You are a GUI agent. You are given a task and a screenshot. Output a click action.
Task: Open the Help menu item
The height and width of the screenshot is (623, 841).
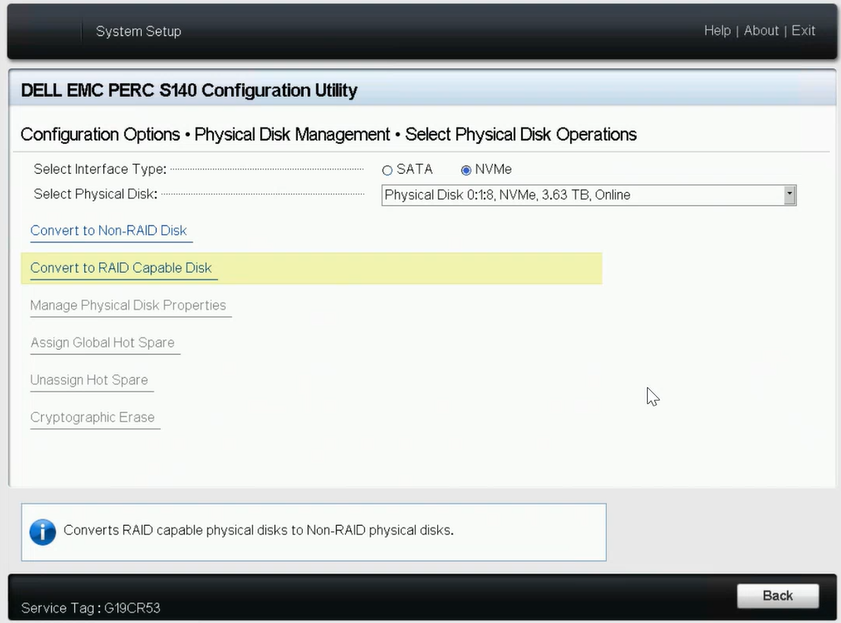(x=717, y=31)
